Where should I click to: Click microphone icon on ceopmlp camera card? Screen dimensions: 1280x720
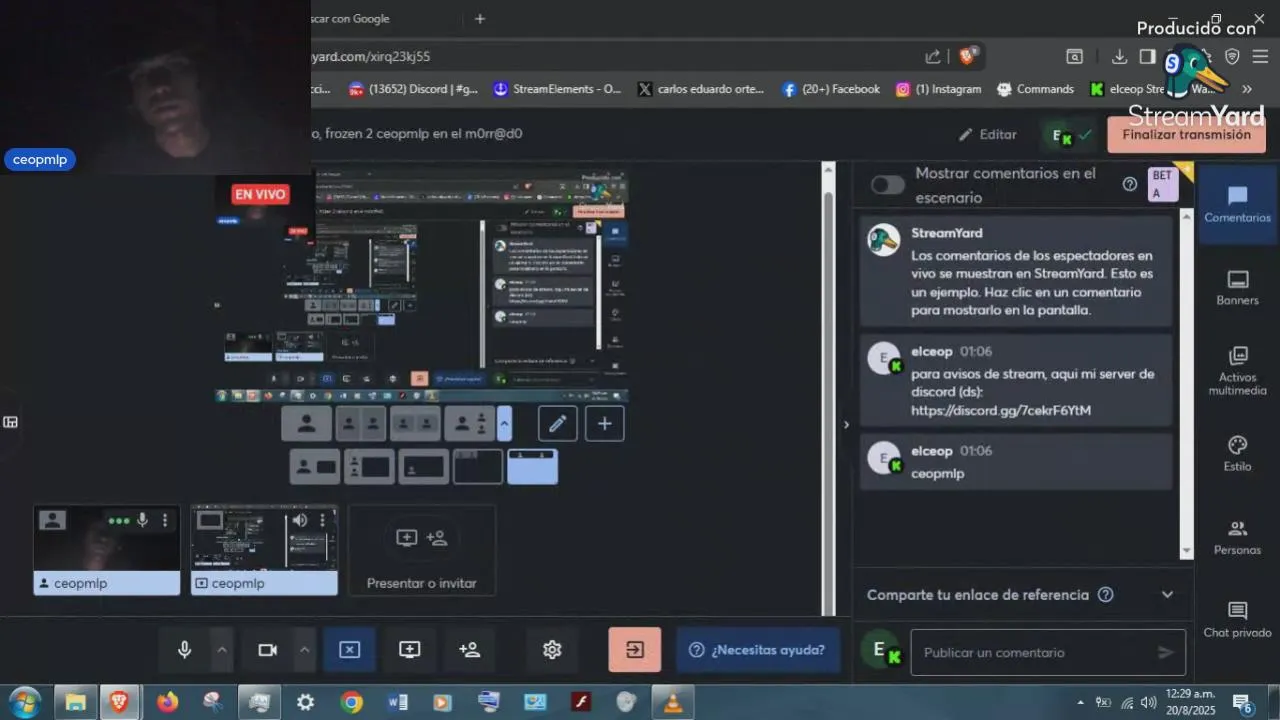pos(143,520)
